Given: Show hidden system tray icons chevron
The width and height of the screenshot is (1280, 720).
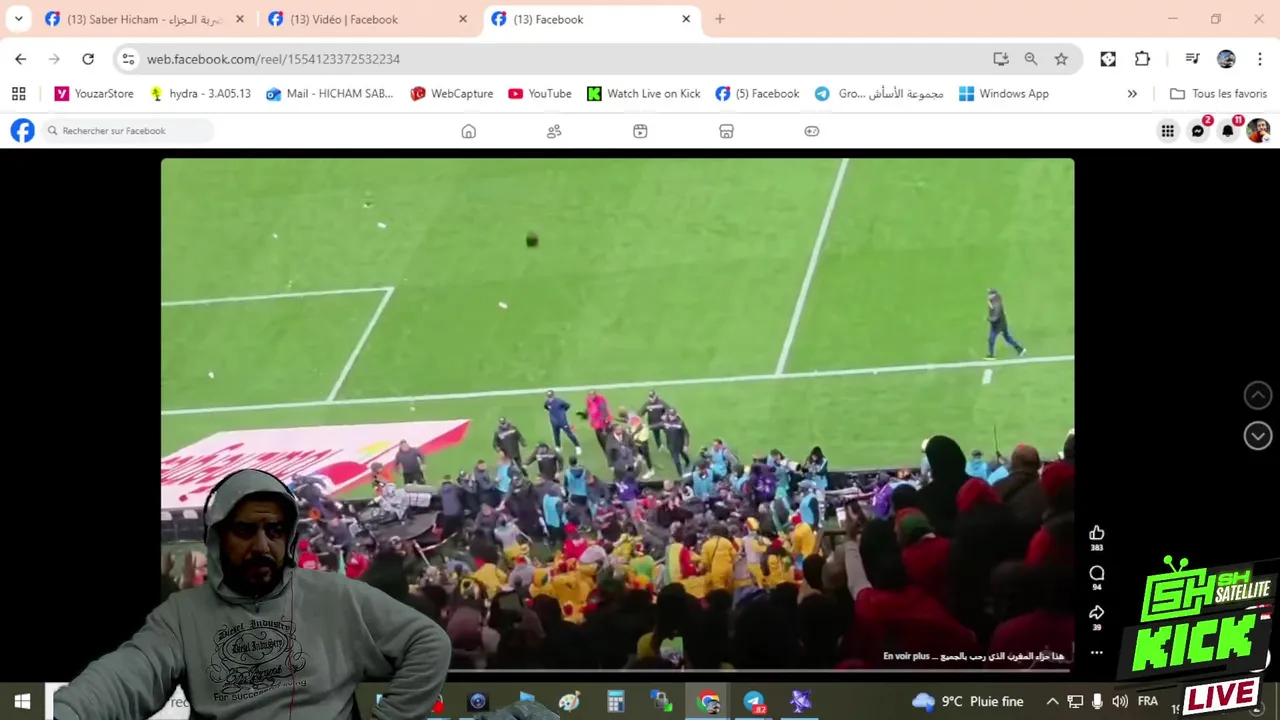Looking at the screenshot, I should [x=1052, y=702].
